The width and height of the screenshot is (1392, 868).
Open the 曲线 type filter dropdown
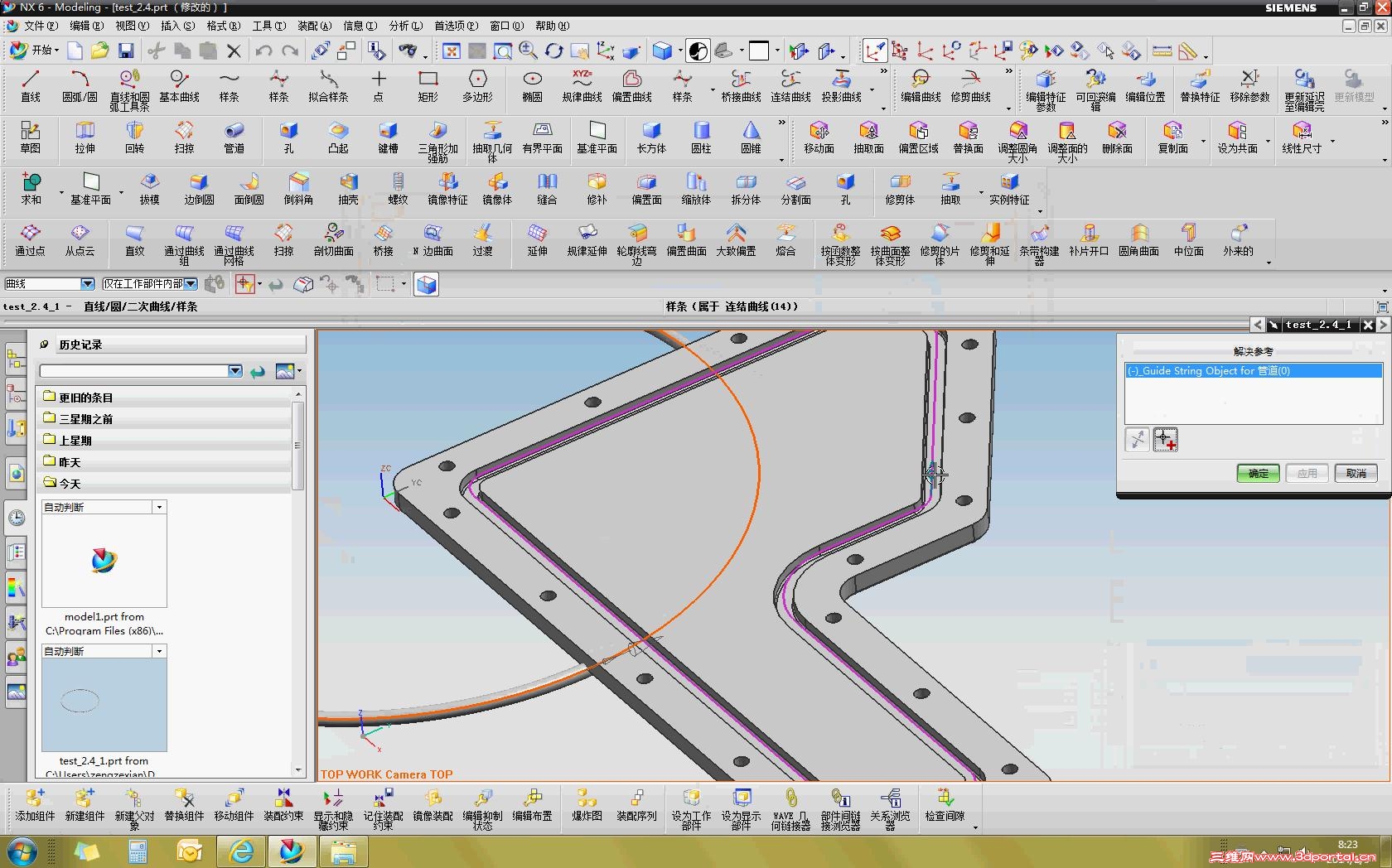pos(87,284)
